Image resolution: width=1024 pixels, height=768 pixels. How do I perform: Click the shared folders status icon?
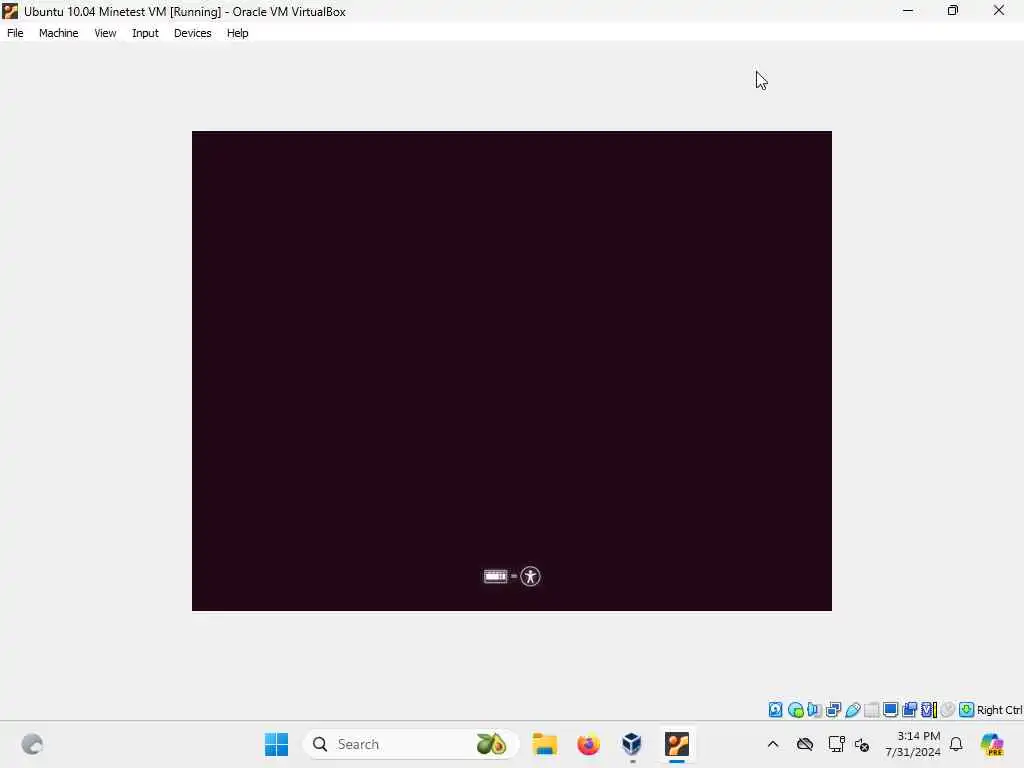click(871, 709)
